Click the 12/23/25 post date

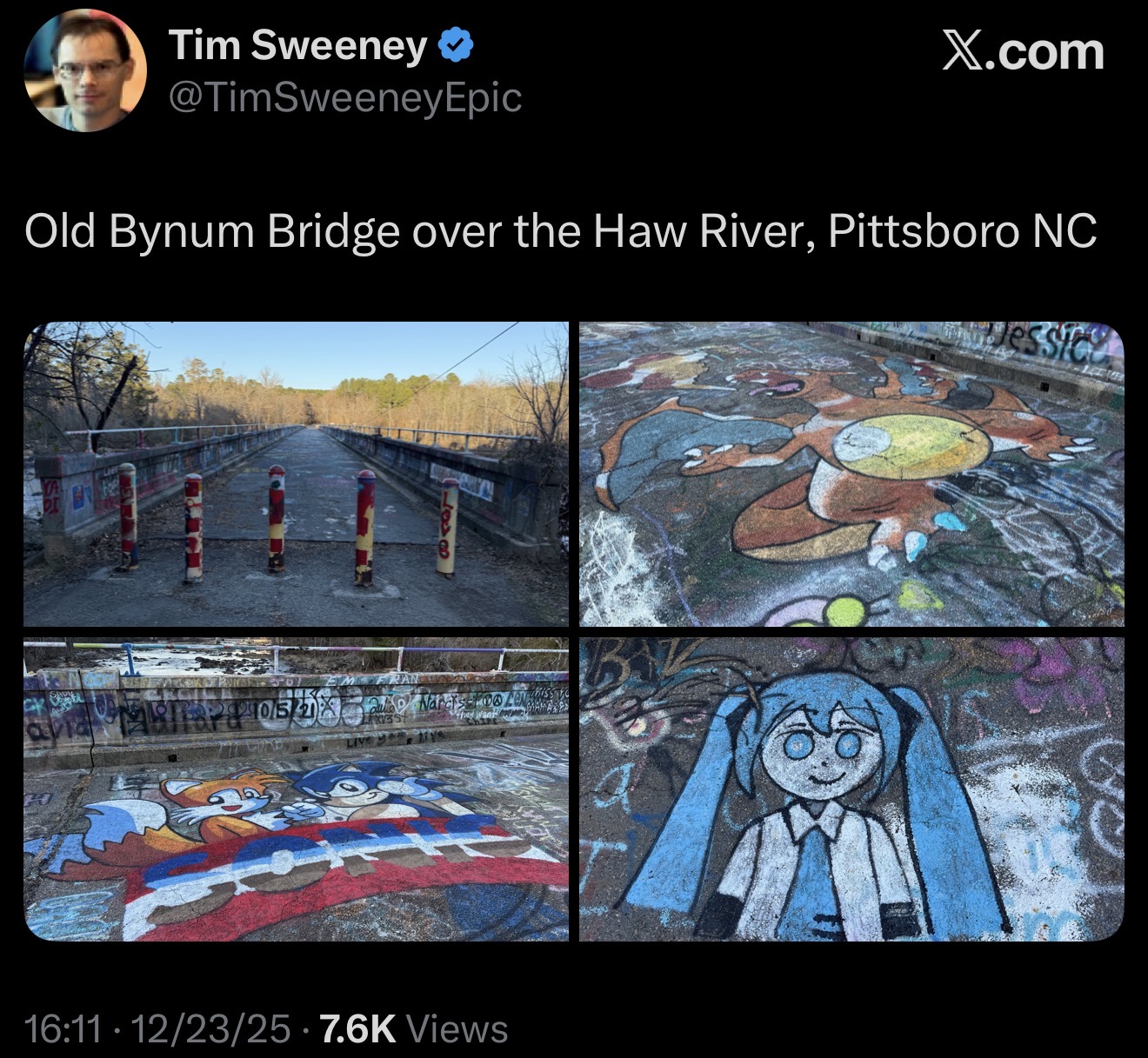pos(210,1029)
